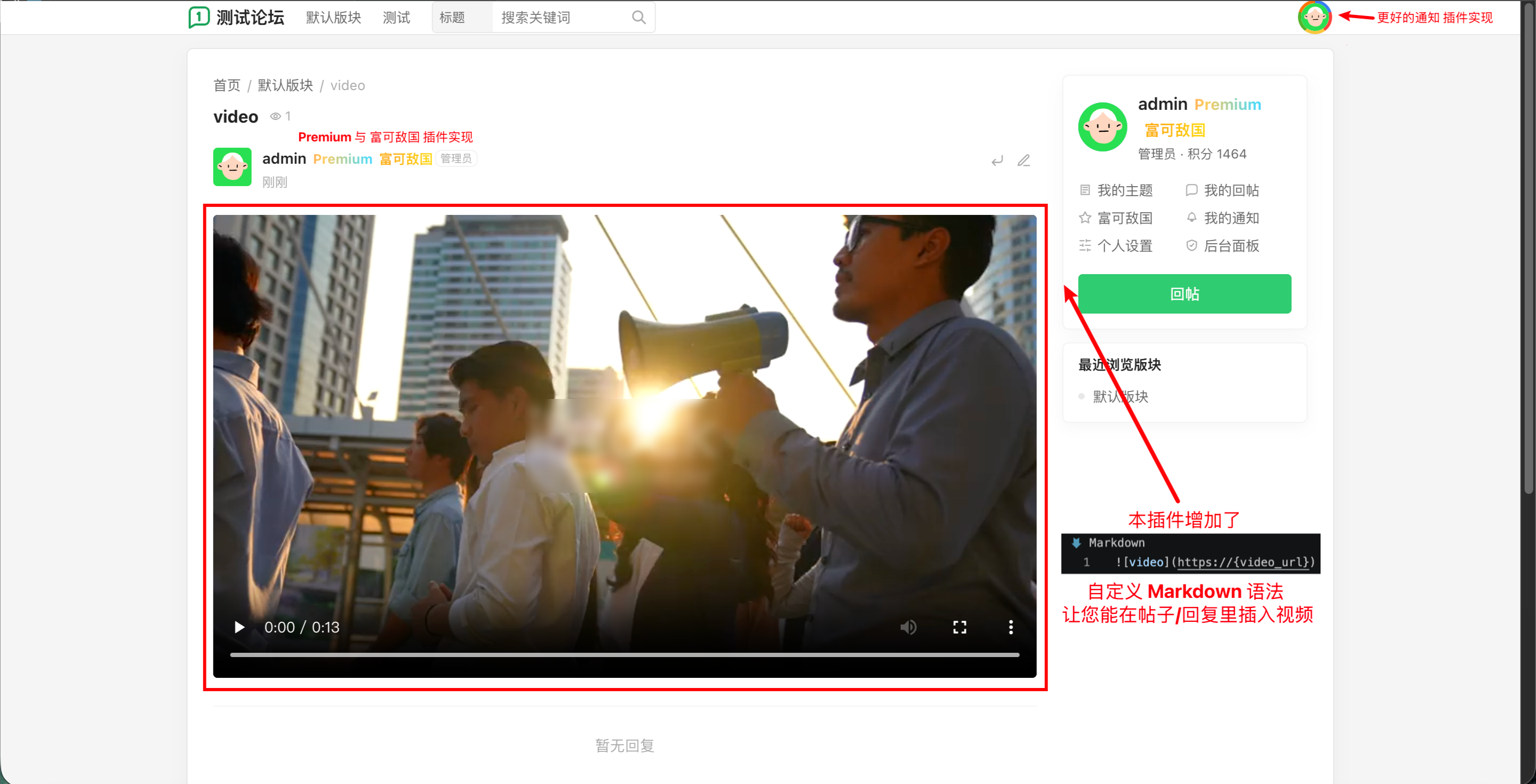Click the green 回帖 button
Screen dimensions: 1536x784
1184,294
